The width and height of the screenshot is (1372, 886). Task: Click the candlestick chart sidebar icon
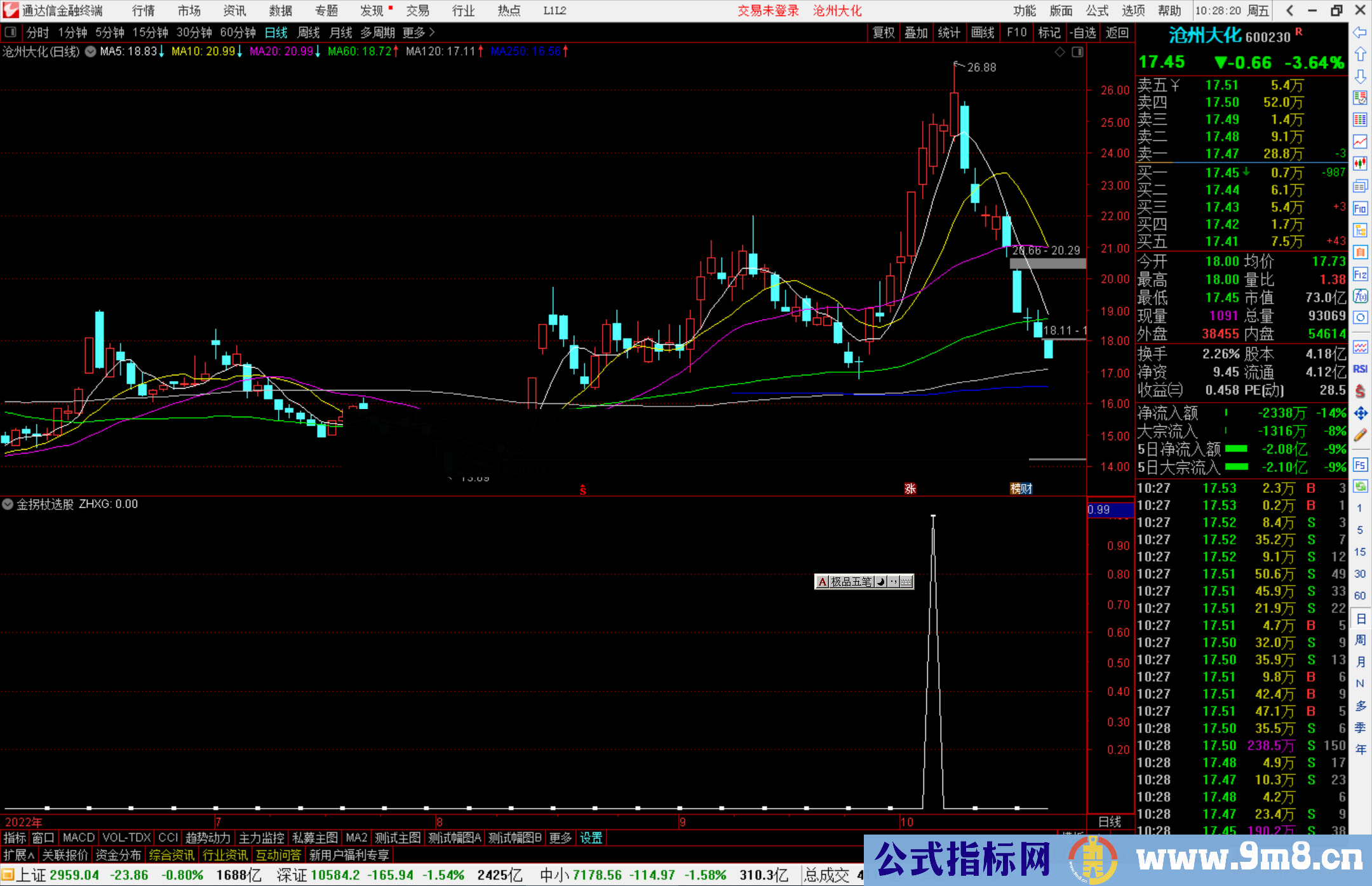[1360, 164]
